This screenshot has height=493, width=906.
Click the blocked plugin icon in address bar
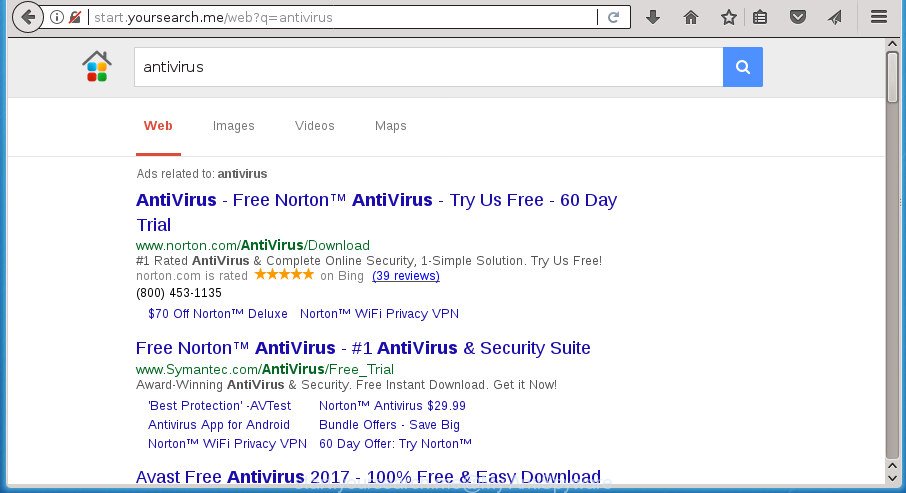click(75, 17)
